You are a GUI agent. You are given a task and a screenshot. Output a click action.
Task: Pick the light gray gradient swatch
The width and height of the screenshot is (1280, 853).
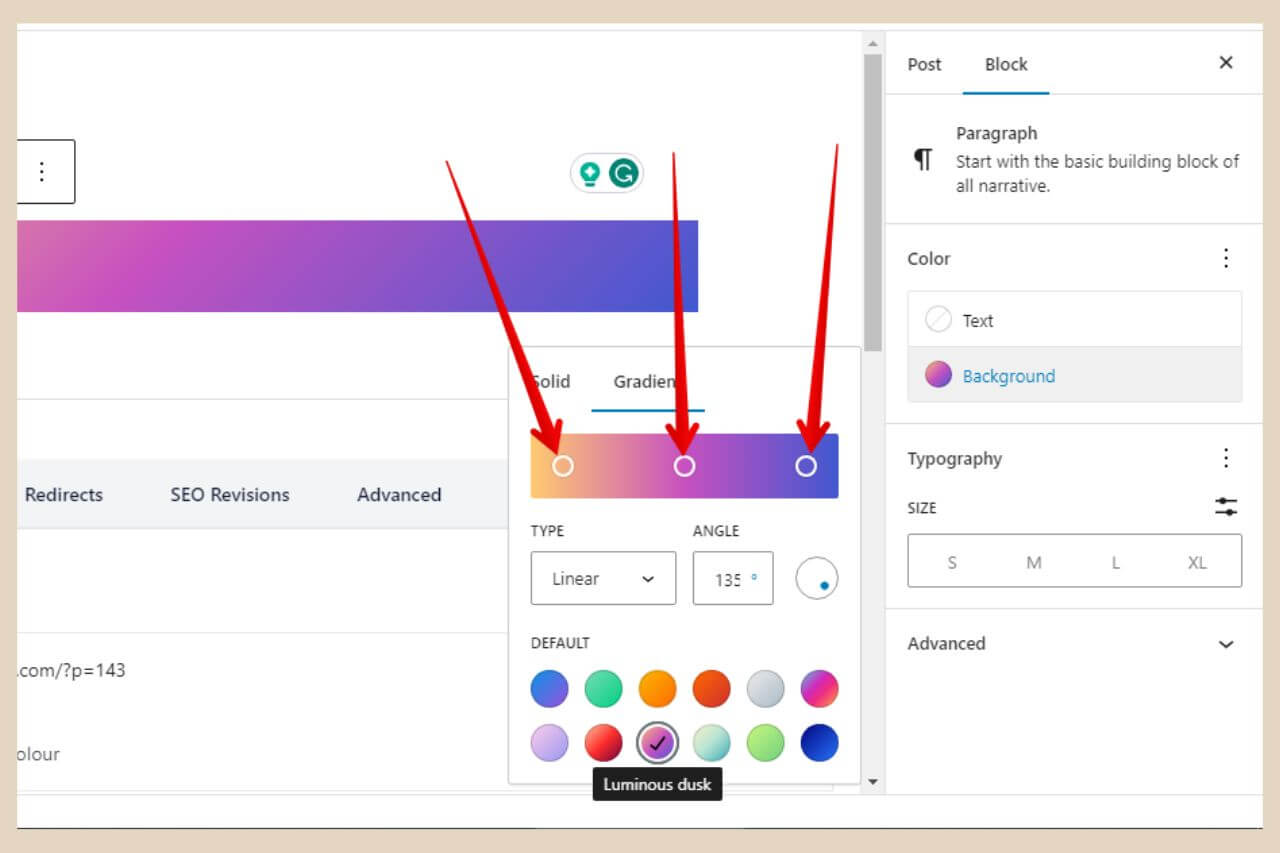[x=765, y=689]
